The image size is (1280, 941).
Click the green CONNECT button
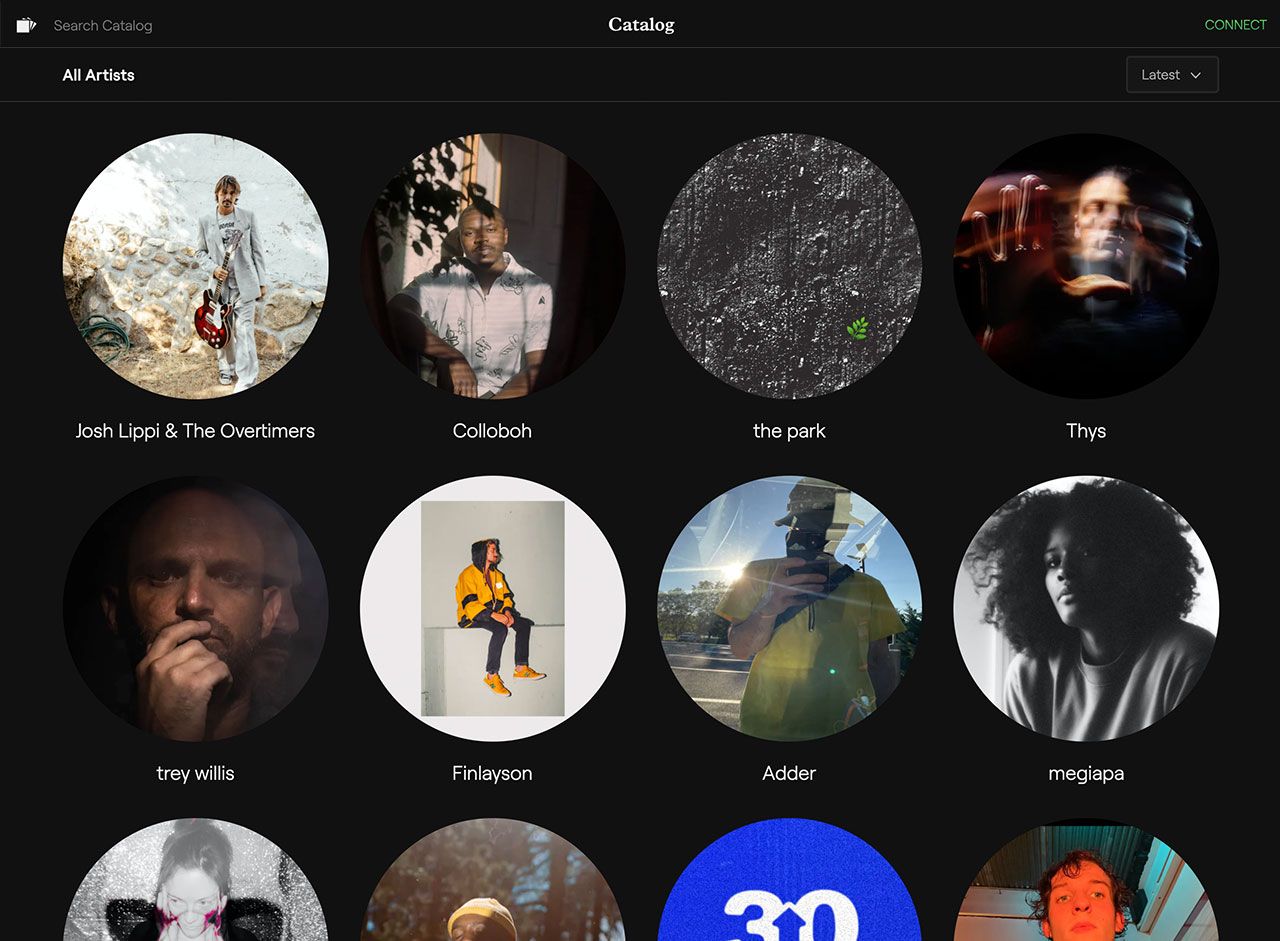click(x=1235, y=25)
